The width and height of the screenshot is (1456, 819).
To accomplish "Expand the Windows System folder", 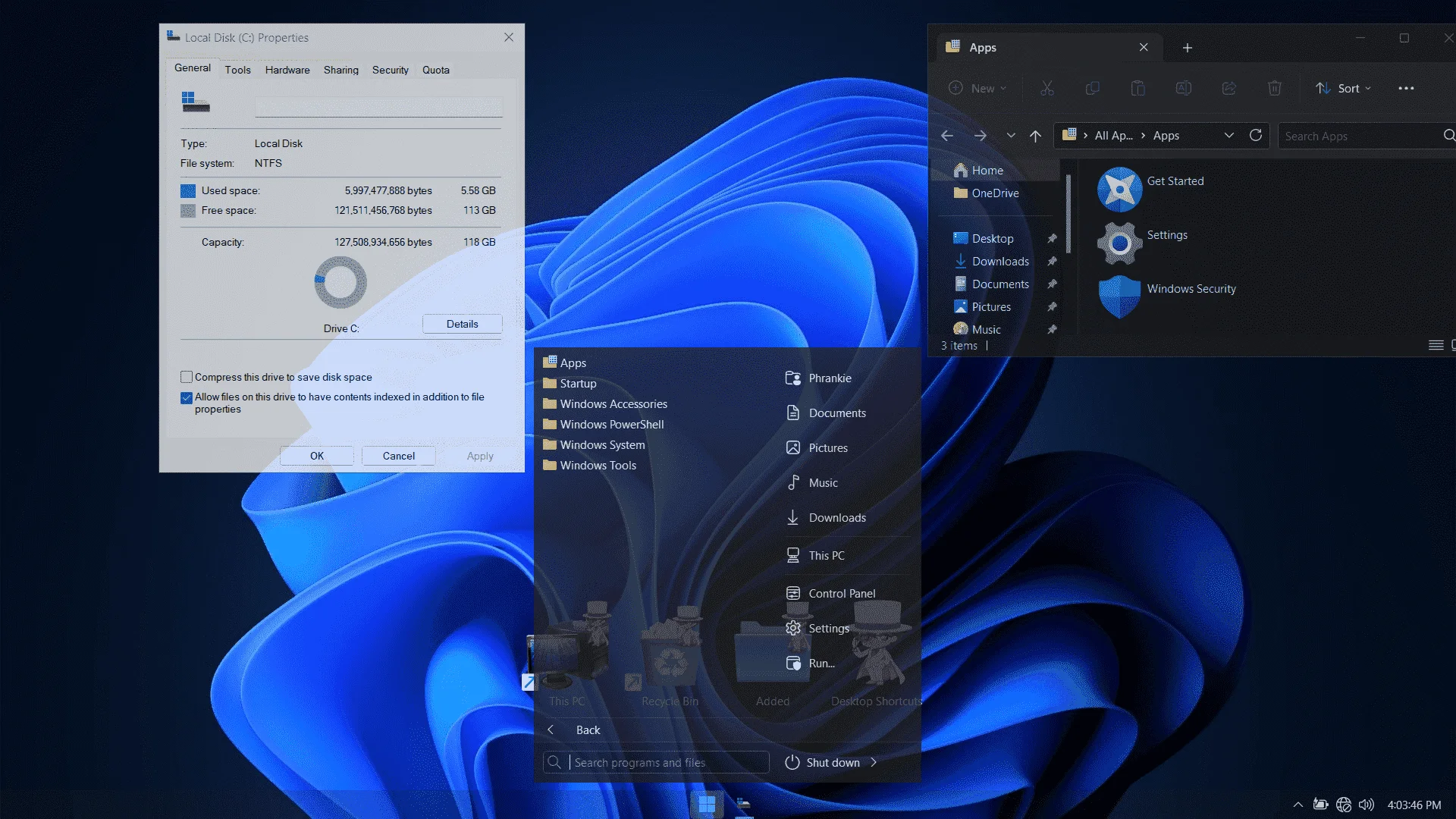I will pyautogui.click(x=595, y=445).
